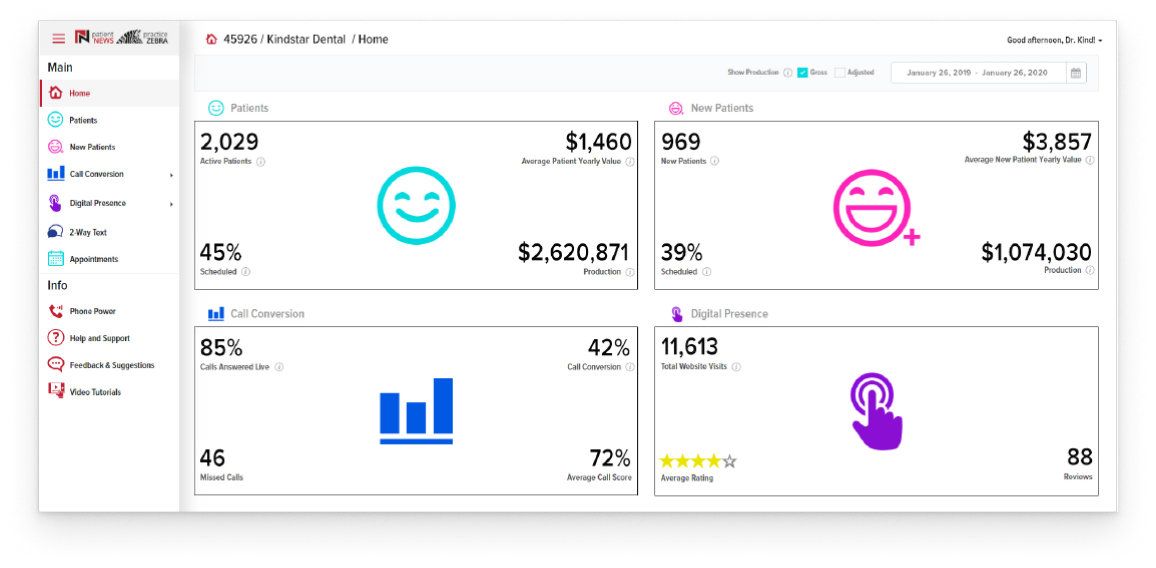
Task: Click Calls Answered Live info icon
Action: pyautogui.click(x=279, y=367)
